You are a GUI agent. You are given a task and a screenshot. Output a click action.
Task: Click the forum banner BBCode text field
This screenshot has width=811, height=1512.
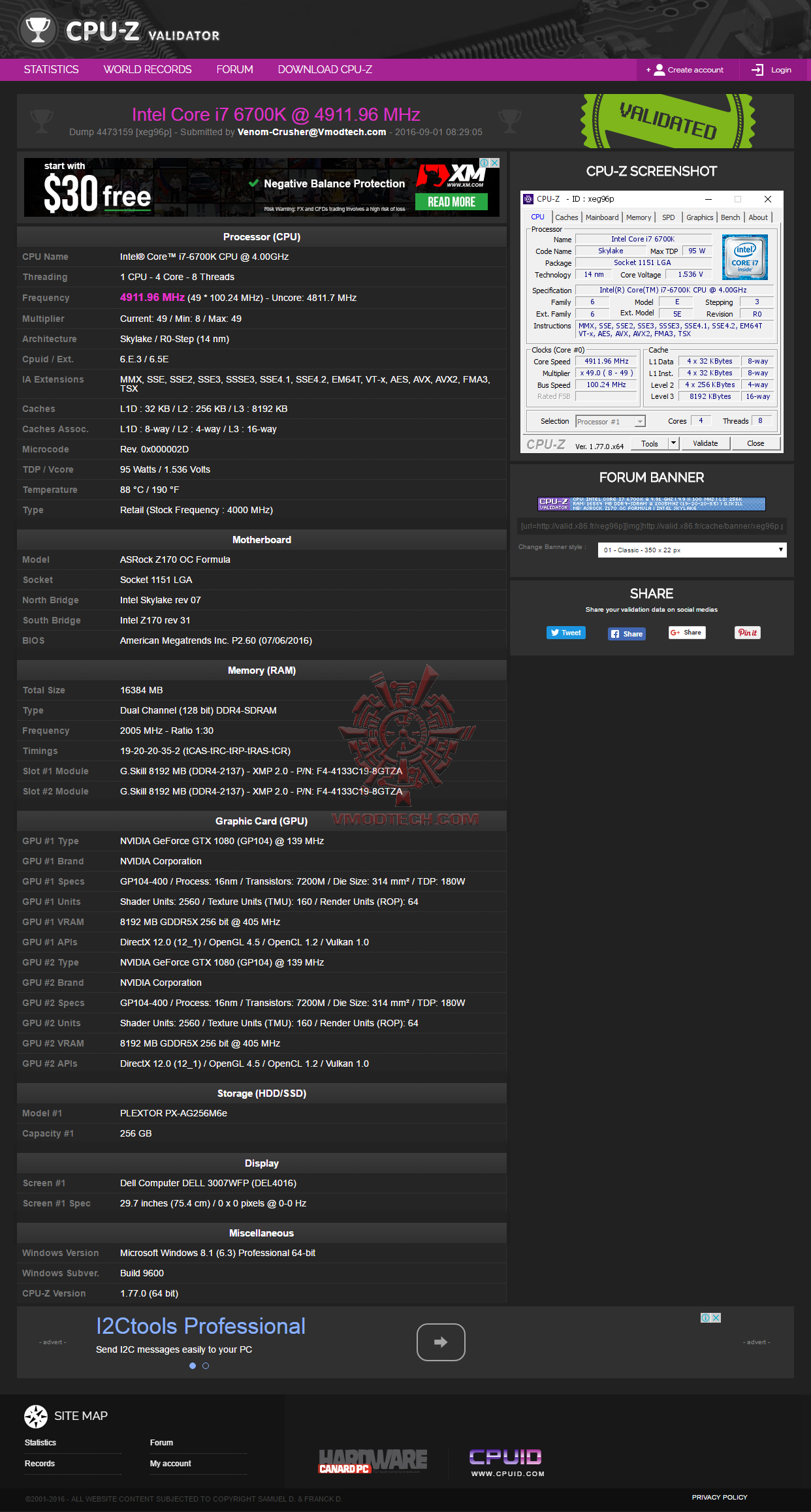(x=652, y=526)
